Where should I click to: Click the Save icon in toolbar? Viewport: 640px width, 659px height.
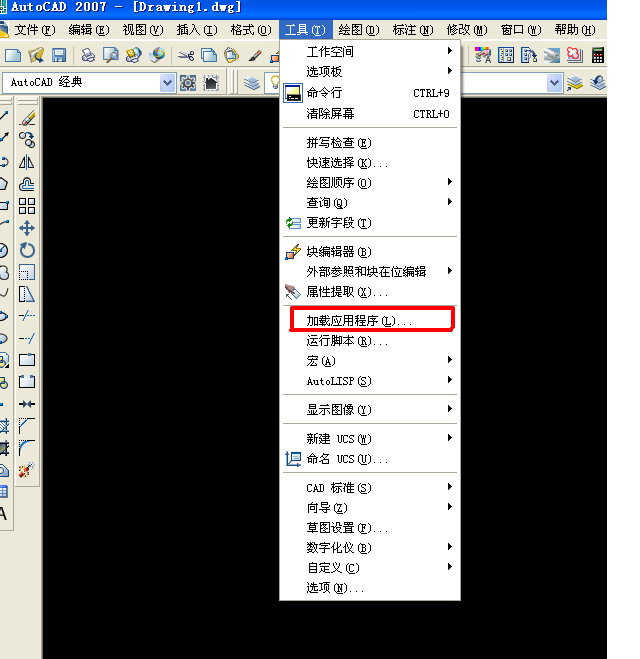59,55
